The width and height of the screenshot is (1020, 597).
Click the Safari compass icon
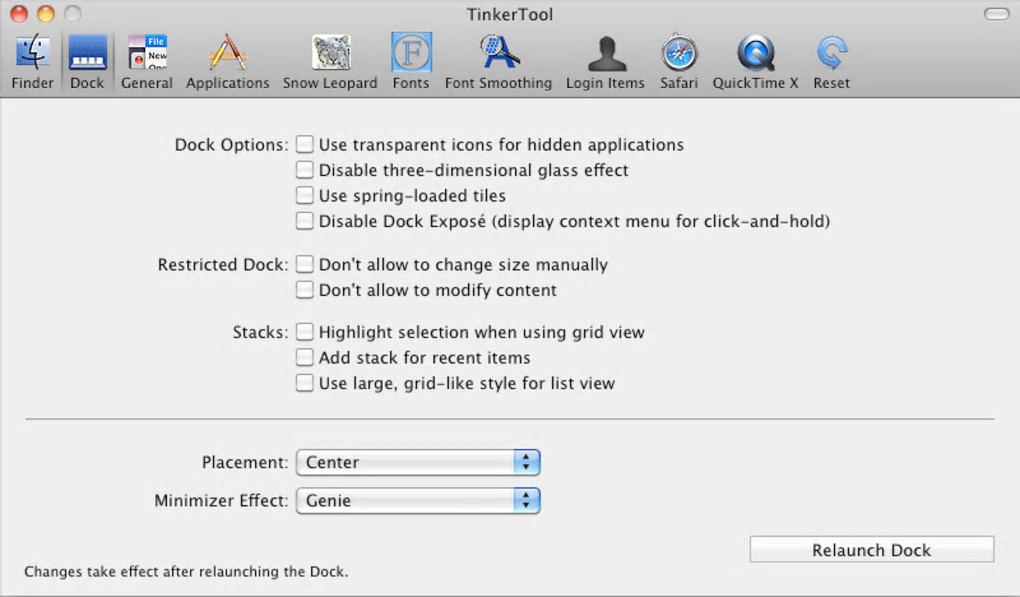[679, 54]
